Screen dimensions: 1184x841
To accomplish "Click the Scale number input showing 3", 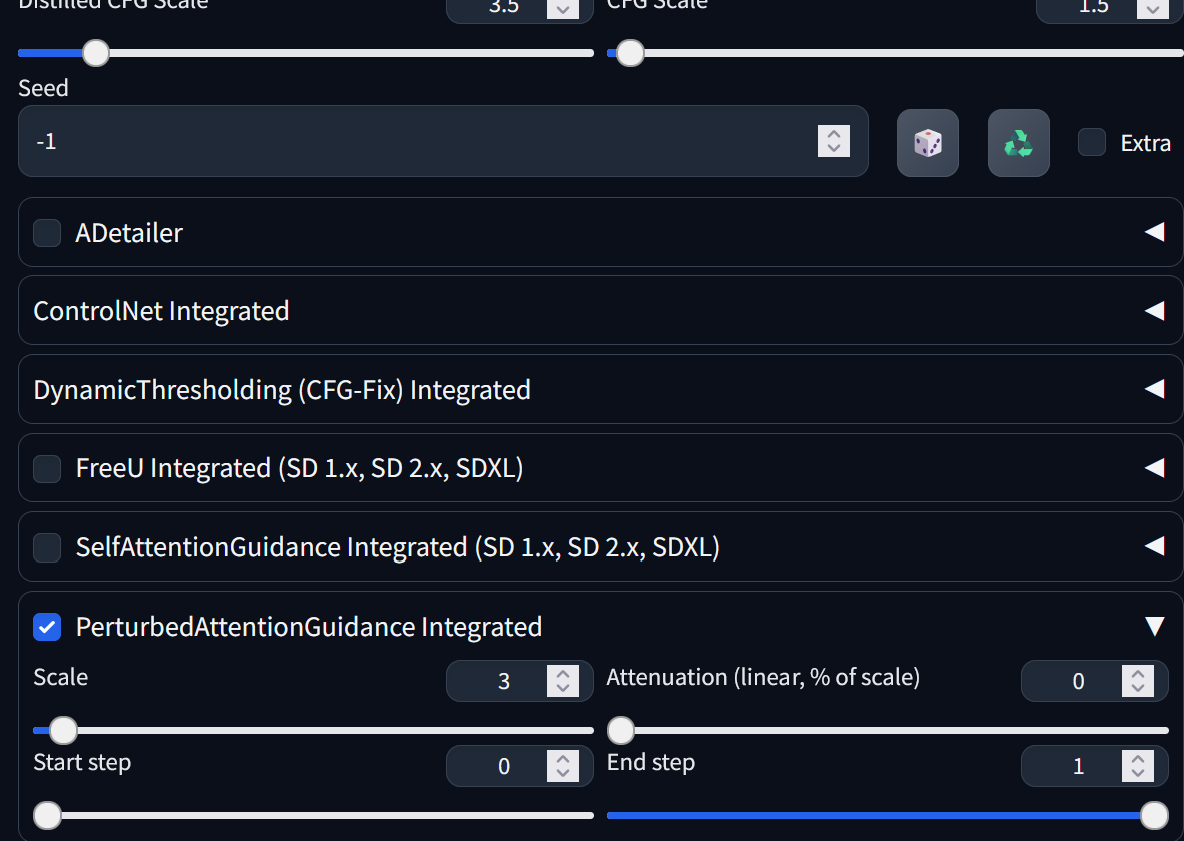I will coord(520,681).
